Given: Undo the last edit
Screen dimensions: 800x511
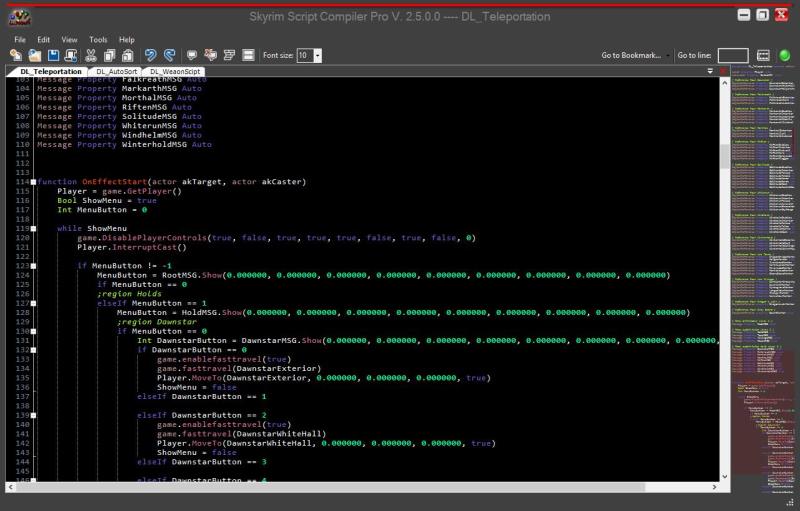Looking at the screenshot, I should pos(150,55).
